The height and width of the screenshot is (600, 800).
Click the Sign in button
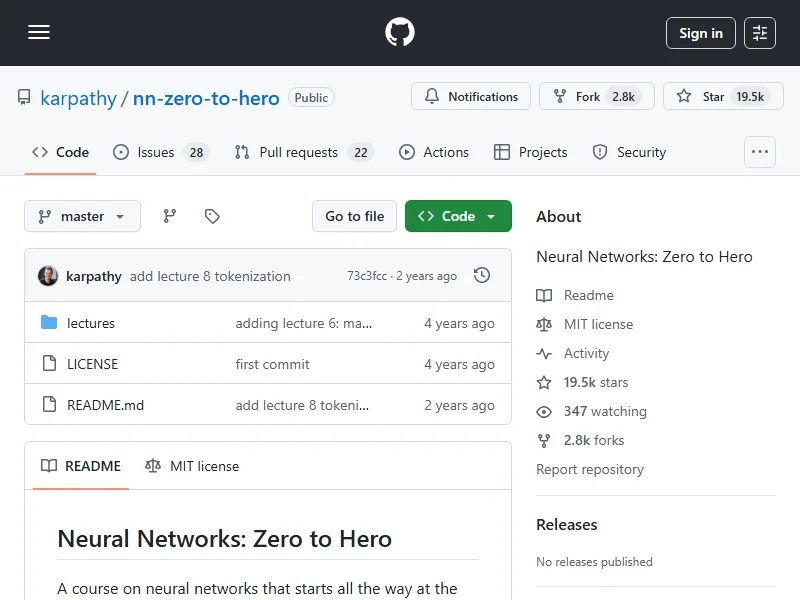click(700, 33)
